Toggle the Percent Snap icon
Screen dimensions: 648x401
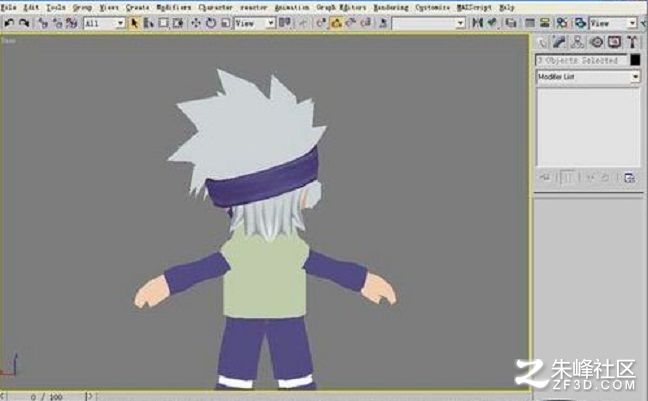pos(351,23)
